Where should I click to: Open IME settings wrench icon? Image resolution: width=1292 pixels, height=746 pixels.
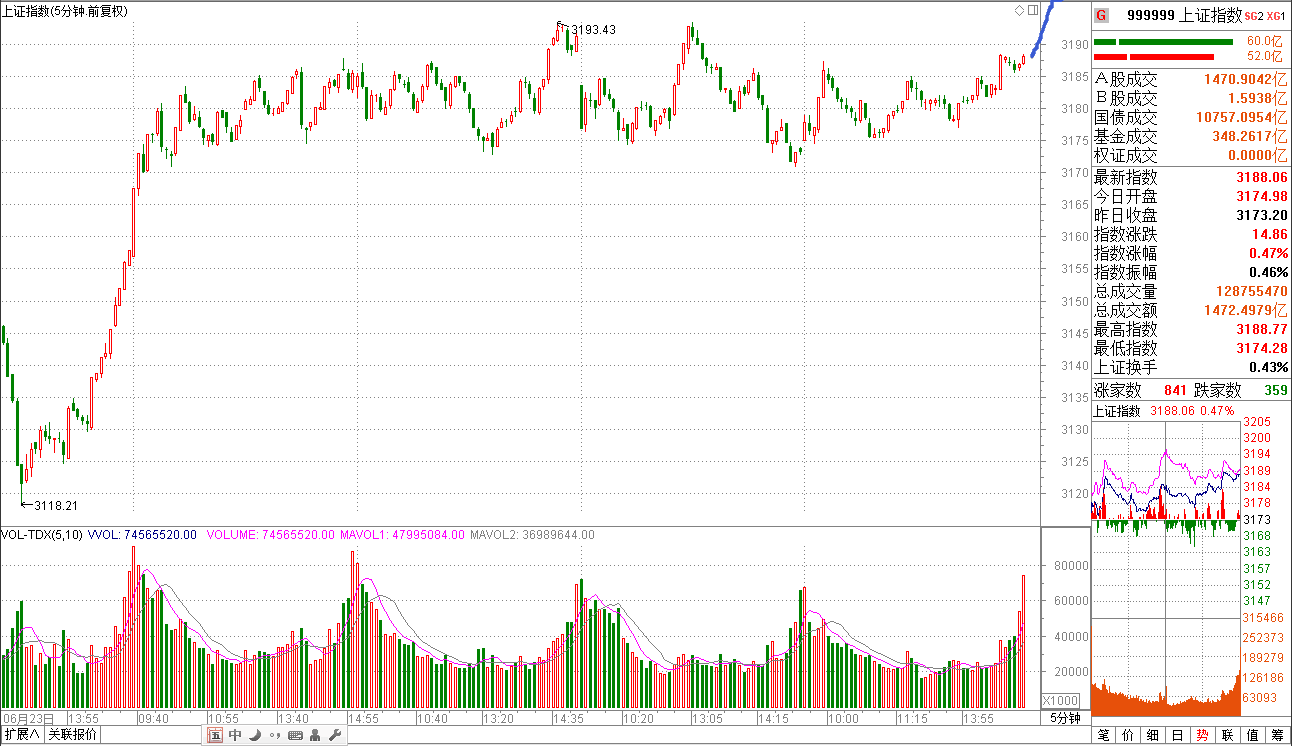334,735
